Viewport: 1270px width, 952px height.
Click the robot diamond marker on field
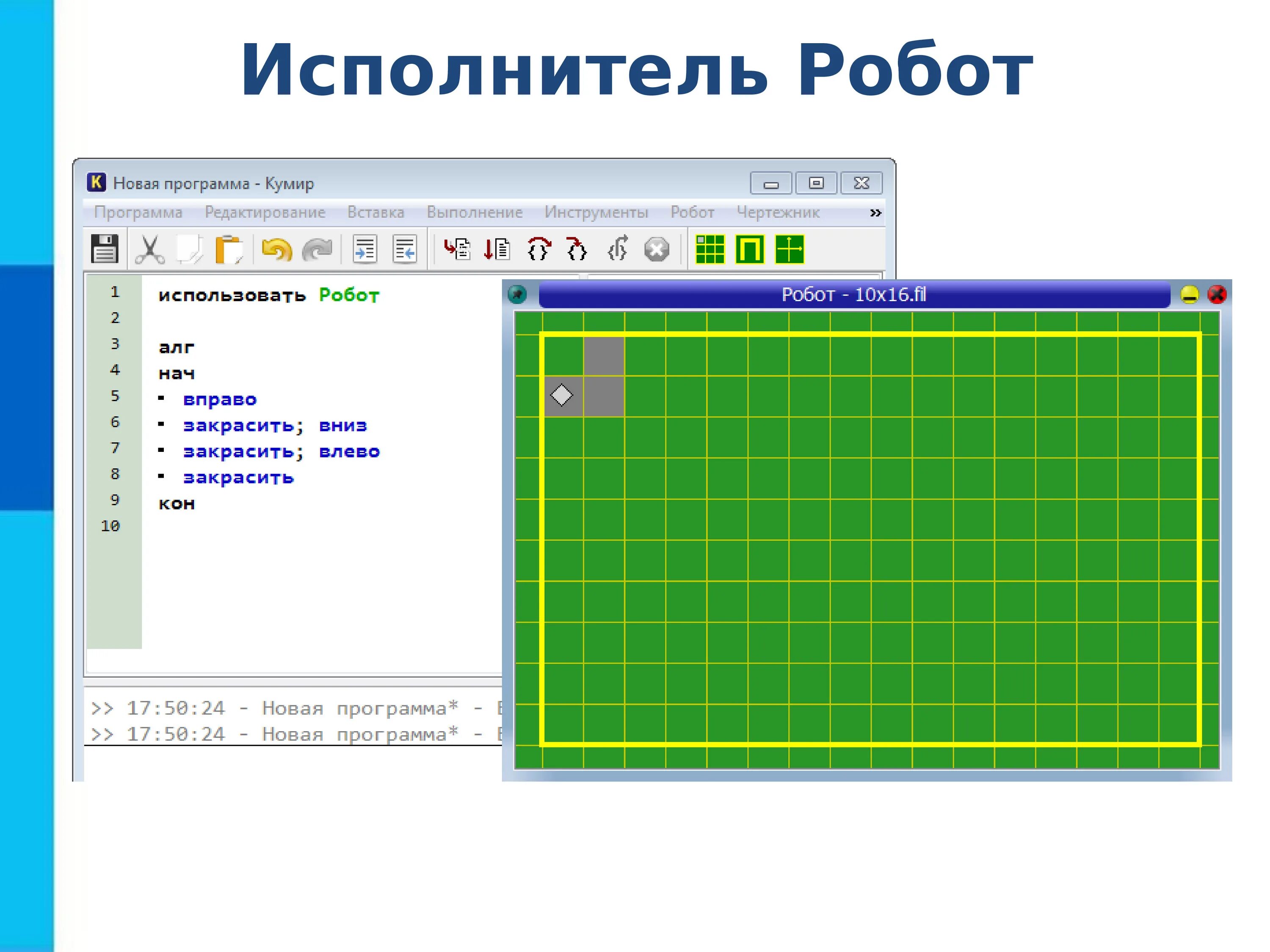coord(561,395)
